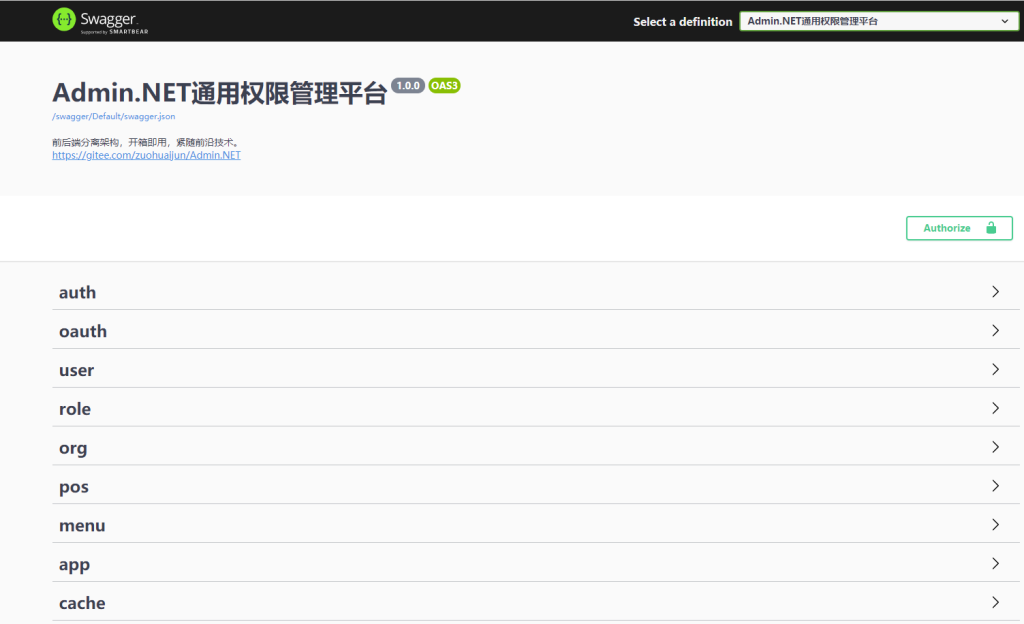This screenshot has height=624, width=1024.
Task: Open the Select a definition dropdown
Action: pyautogui.click(x=877, y=21)
